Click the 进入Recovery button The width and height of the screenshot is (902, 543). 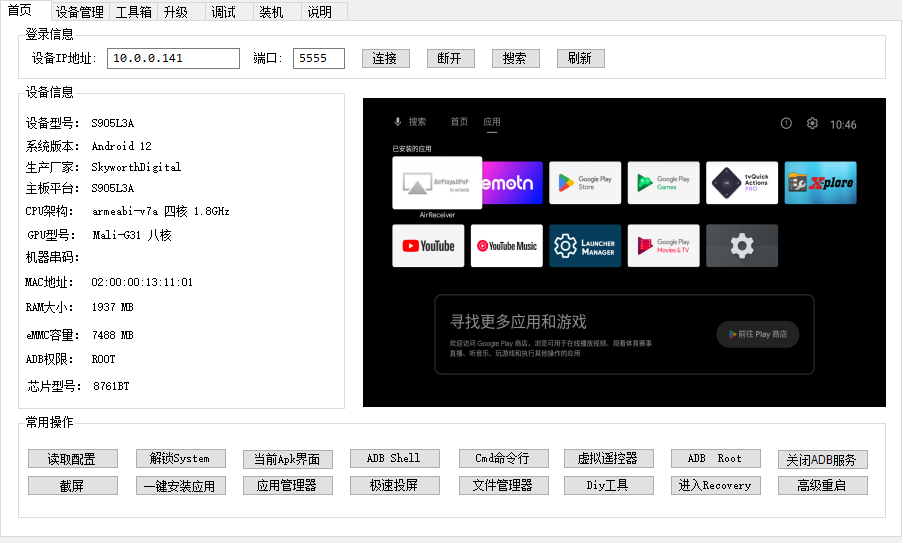[716, 485]
